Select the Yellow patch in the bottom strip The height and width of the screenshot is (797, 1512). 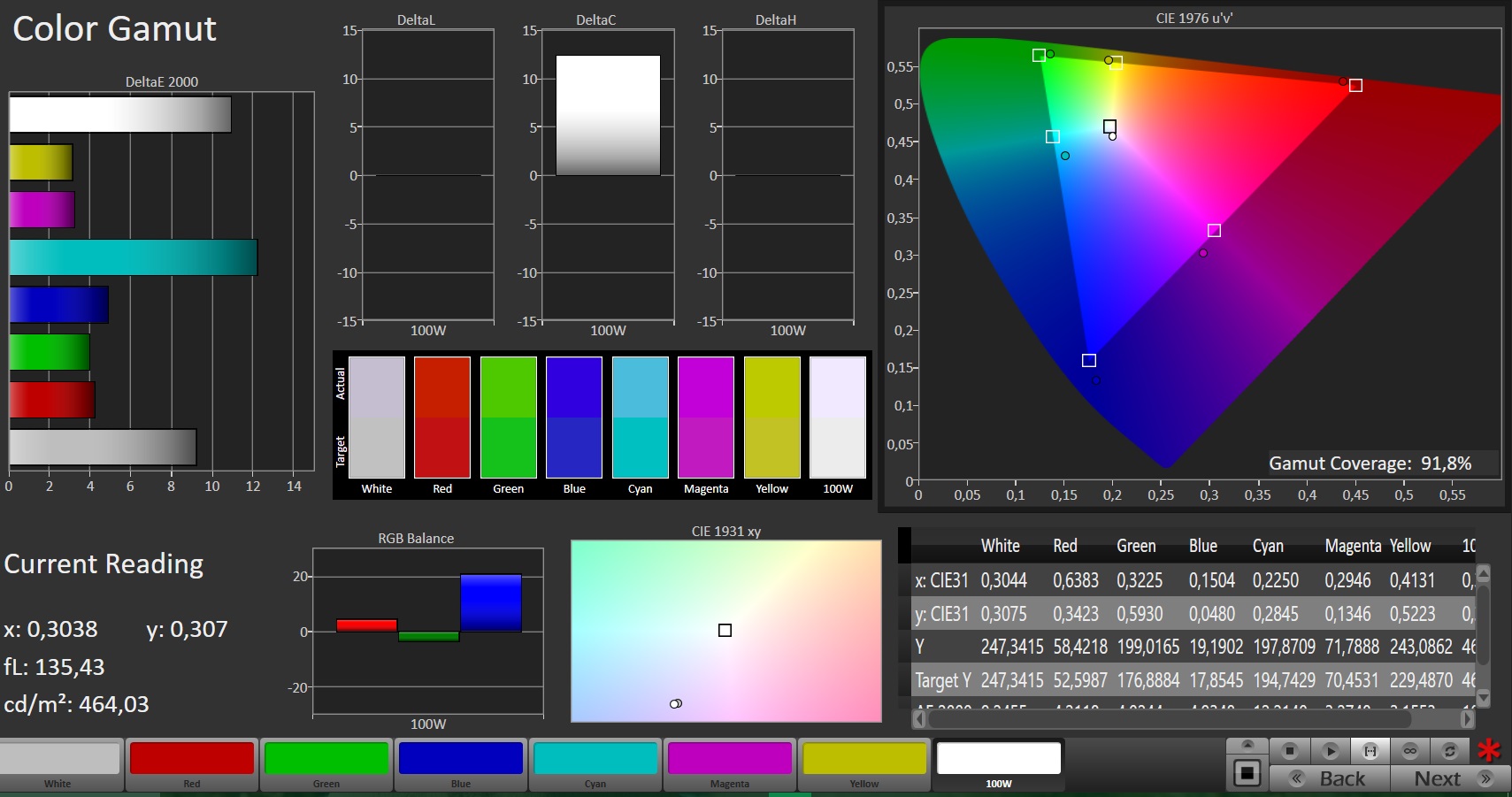coord(864,765)
